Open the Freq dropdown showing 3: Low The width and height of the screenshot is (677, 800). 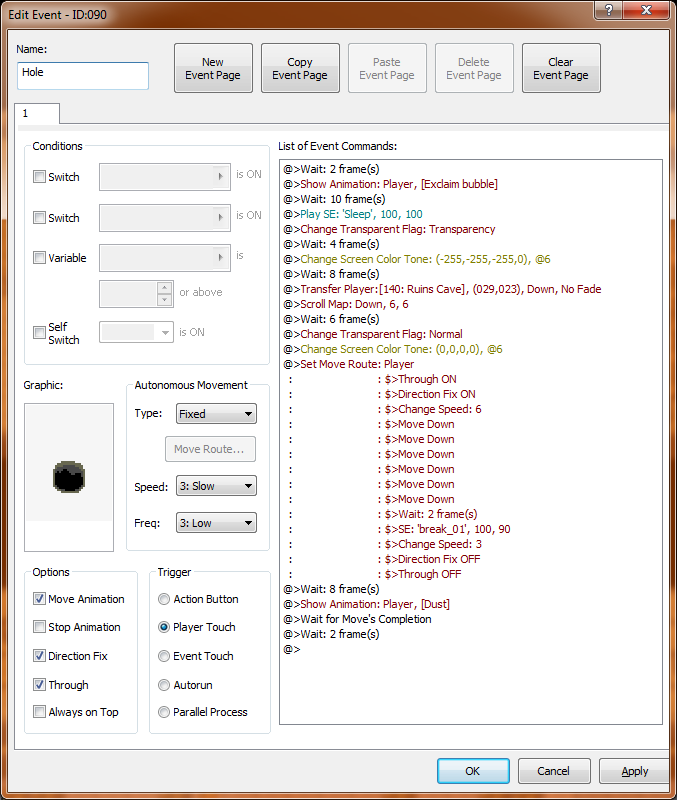(216, 522)
